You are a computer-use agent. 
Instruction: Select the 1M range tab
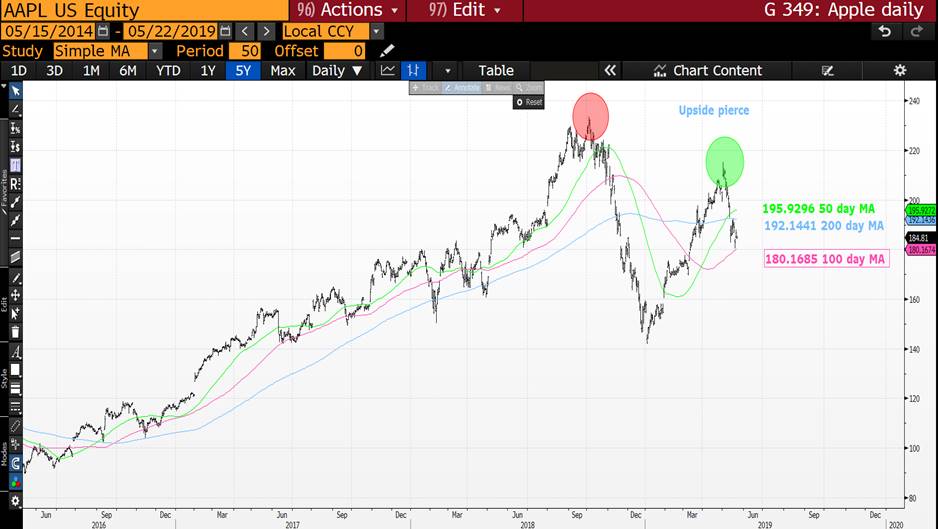[x=91, y=71]
